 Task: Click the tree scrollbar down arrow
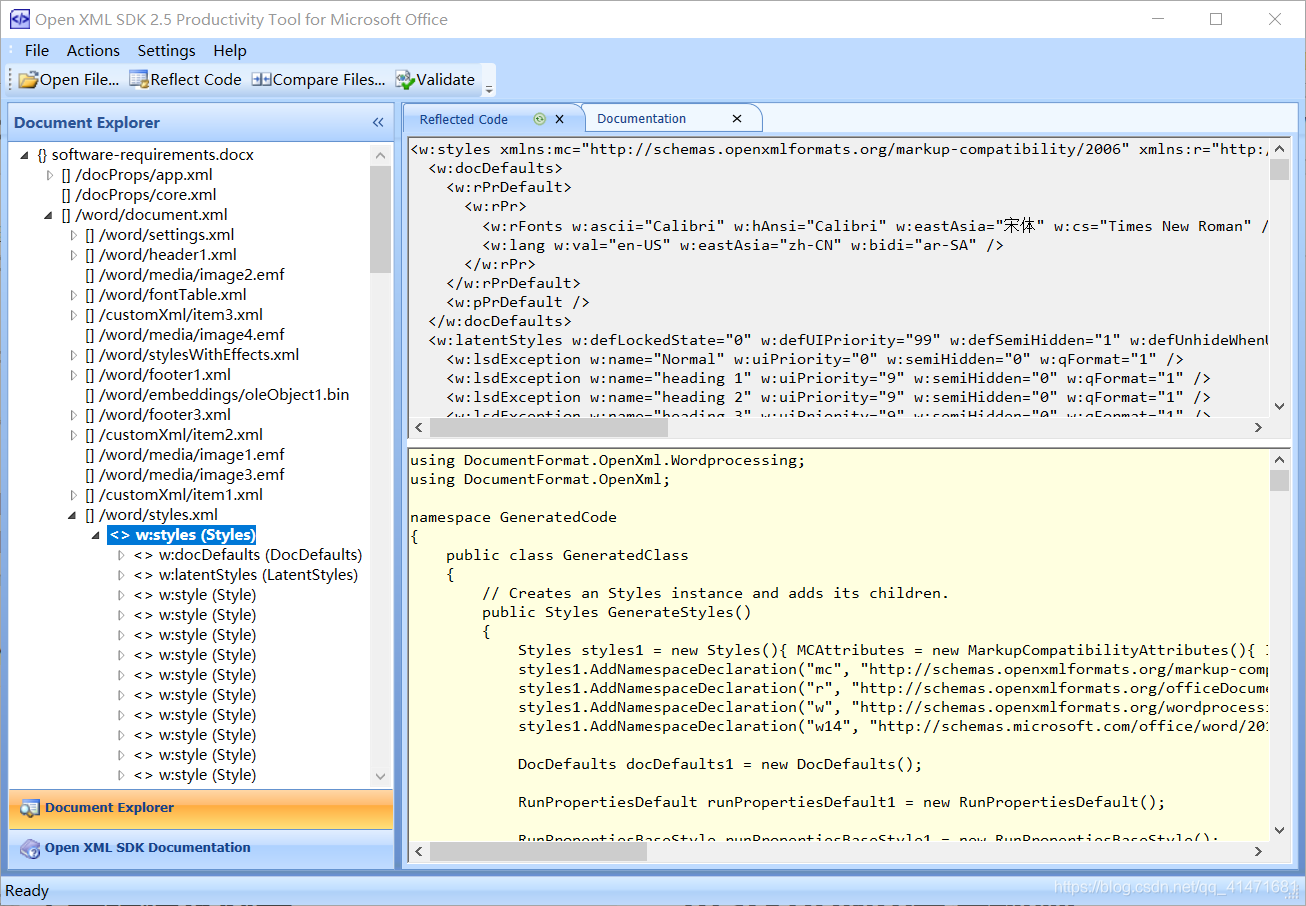pyautogui.click(x=380, y=776)
